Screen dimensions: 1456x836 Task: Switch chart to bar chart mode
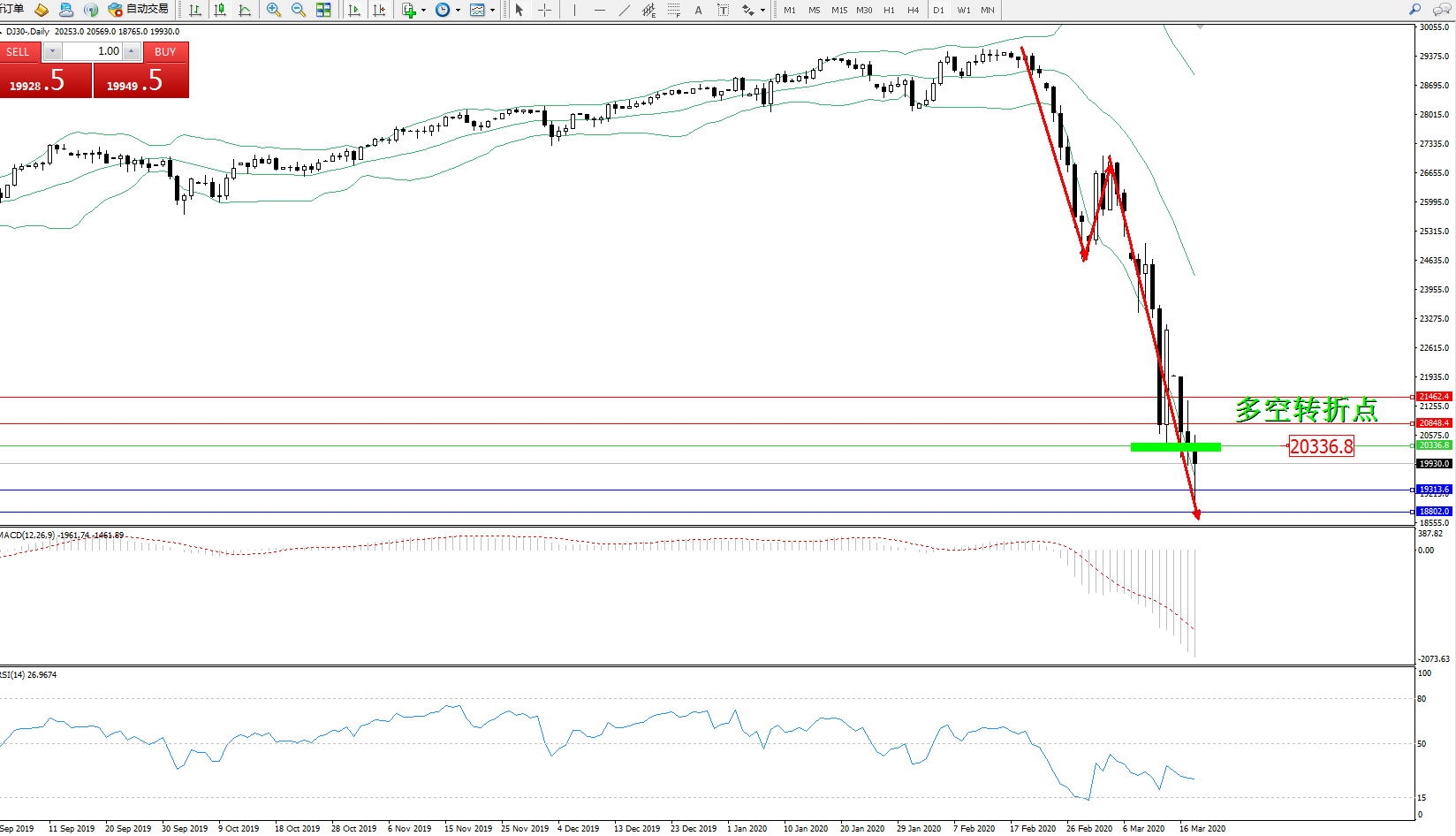click(x=195, y=10)
